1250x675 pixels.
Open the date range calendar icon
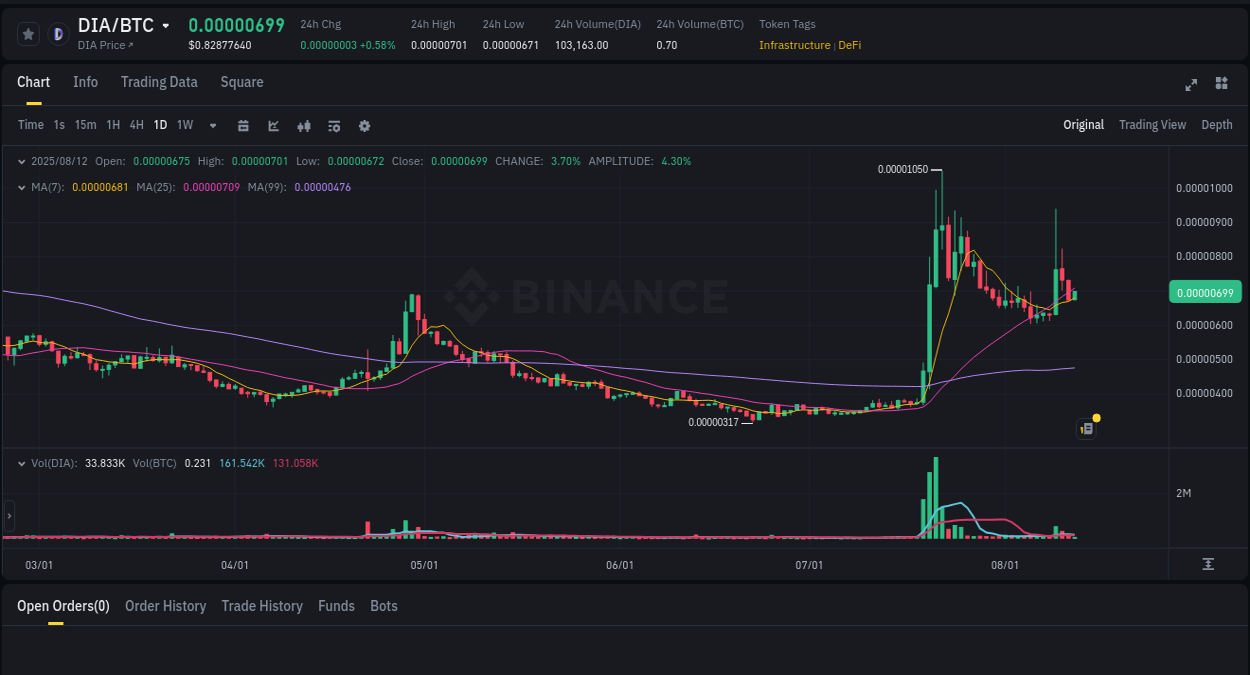(x=243, y=125)
